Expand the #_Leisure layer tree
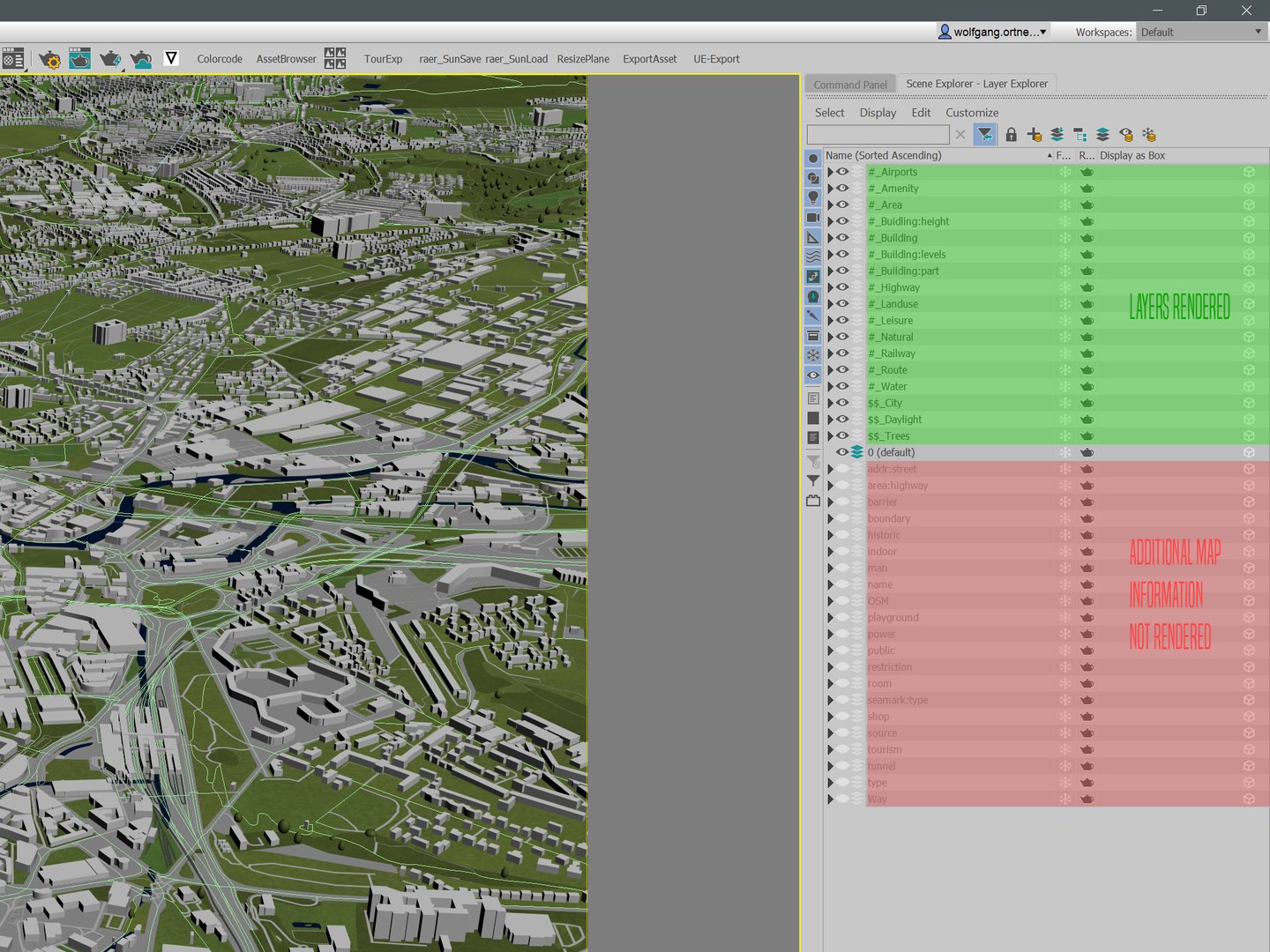1270x952 pixels. tap(830, 320)
